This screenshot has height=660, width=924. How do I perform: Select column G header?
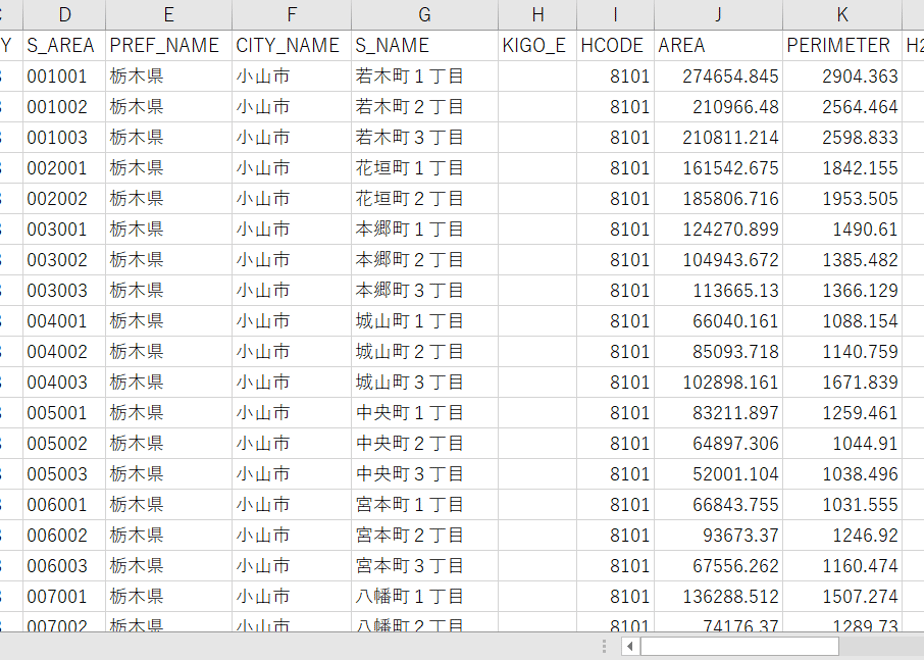click(425, 15)
